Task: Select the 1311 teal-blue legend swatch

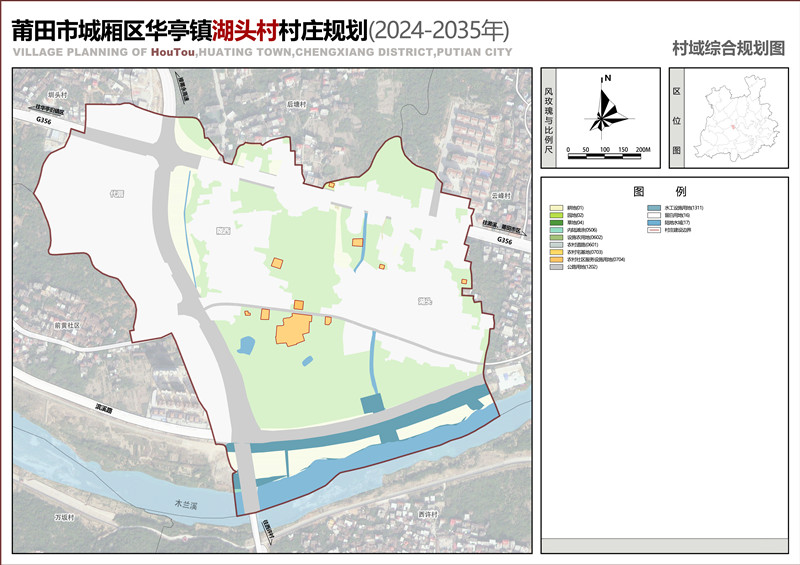Action: point(655,207)
